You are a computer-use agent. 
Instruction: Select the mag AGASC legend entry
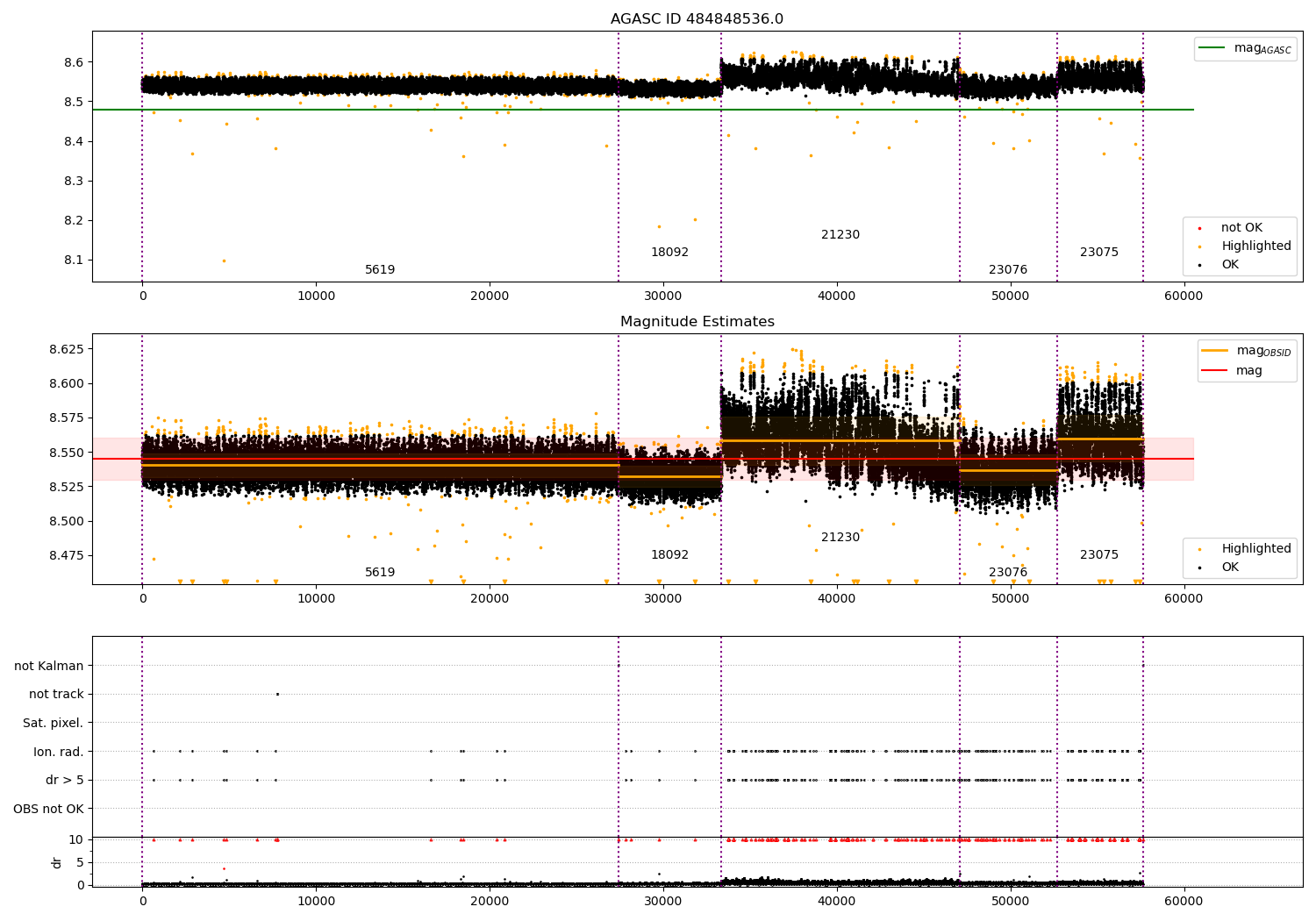[1245, 48]
